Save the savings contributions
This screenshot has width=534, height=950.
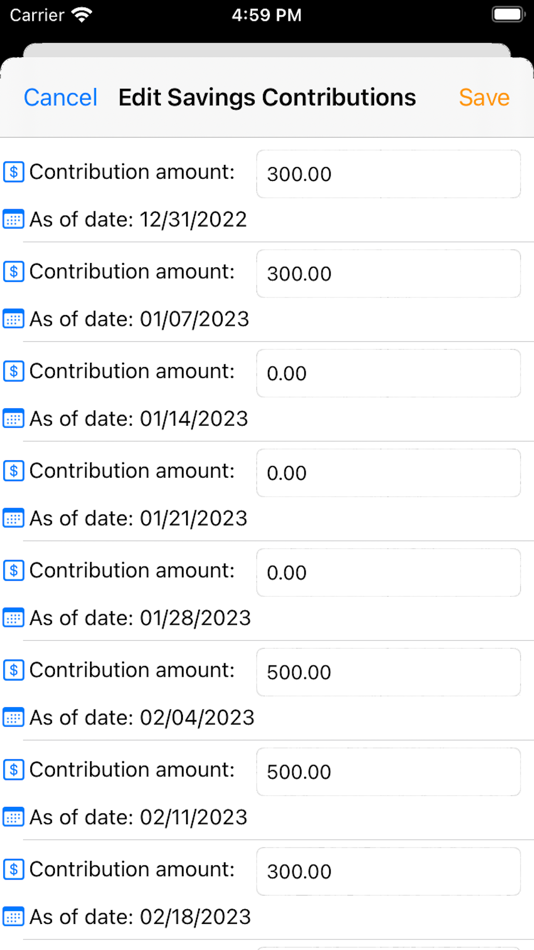(x=484, y=98)
